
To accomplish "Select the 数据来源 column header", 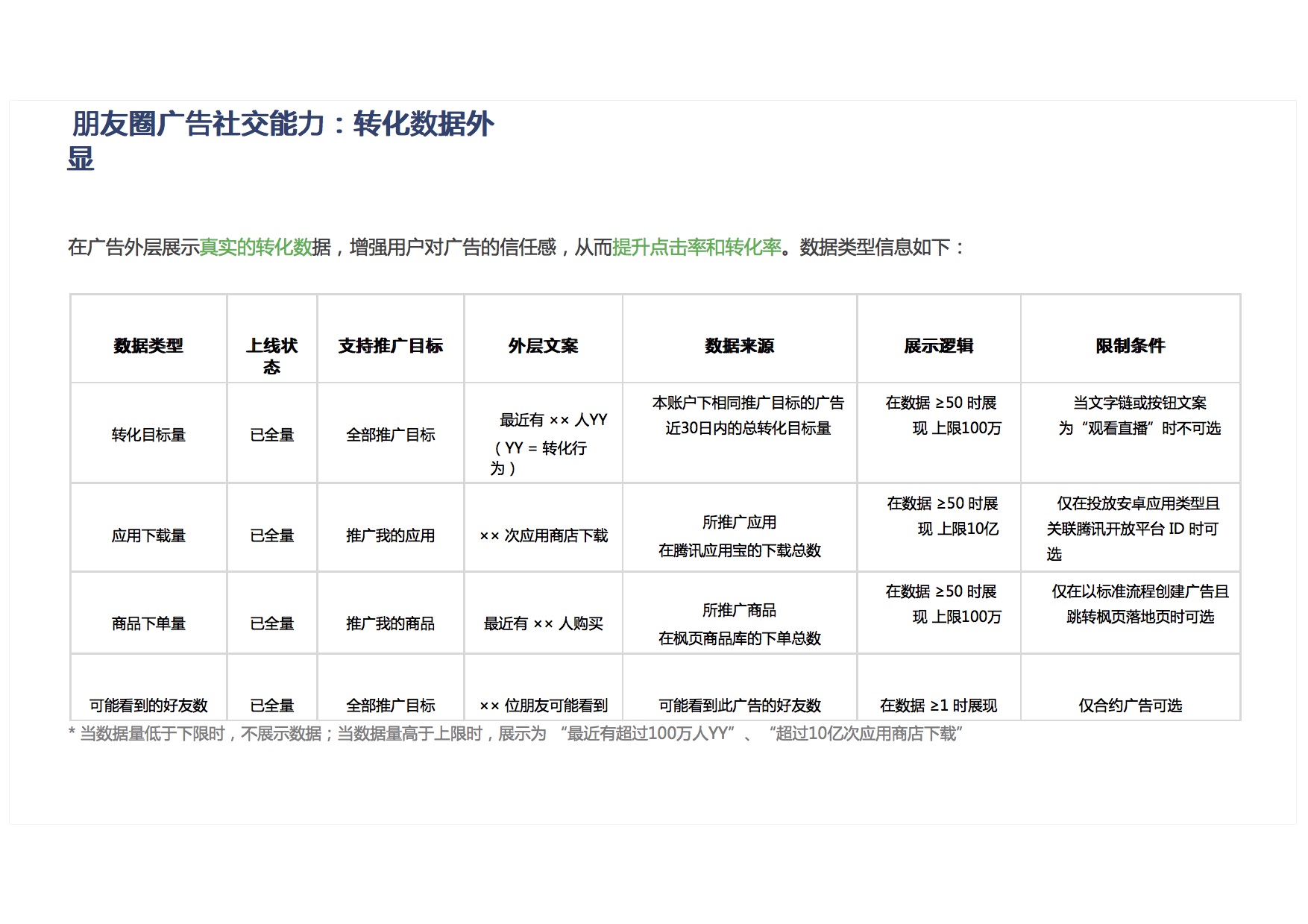I will [x=739, y=346].
